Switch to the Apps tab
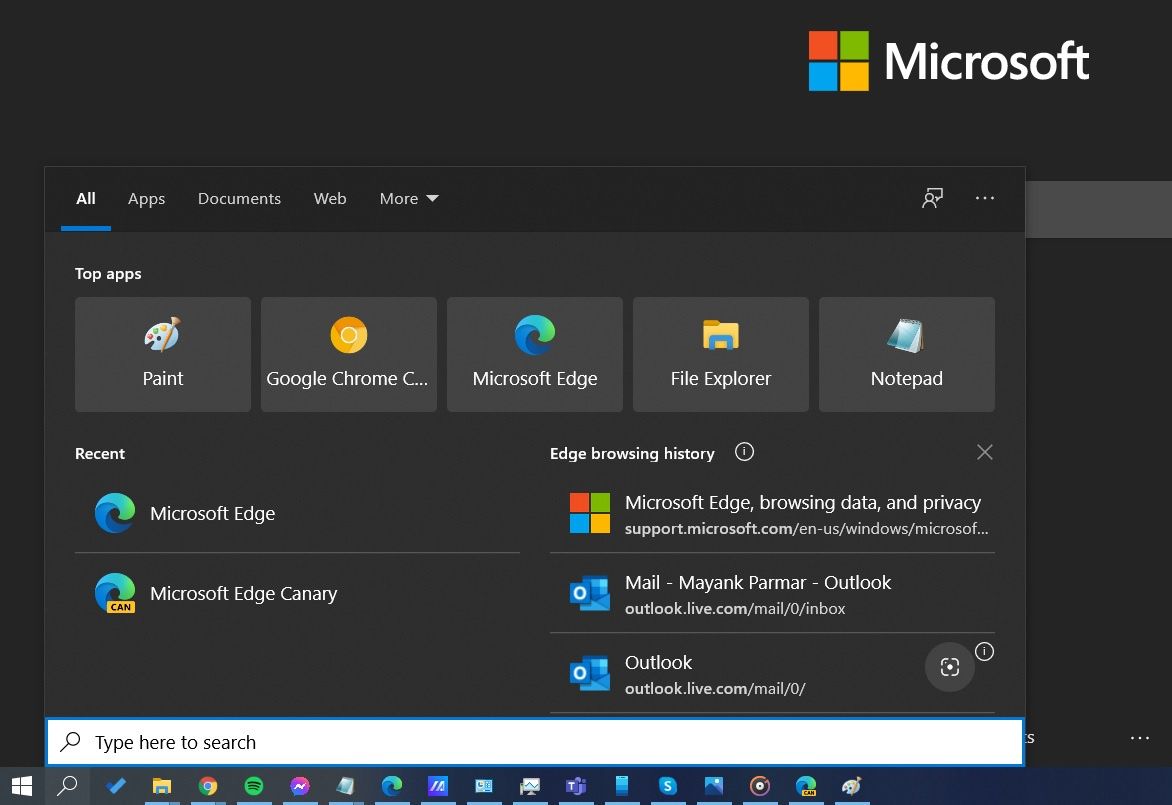This screenshot has width=1172, height=805. click(x=146, y=198)
